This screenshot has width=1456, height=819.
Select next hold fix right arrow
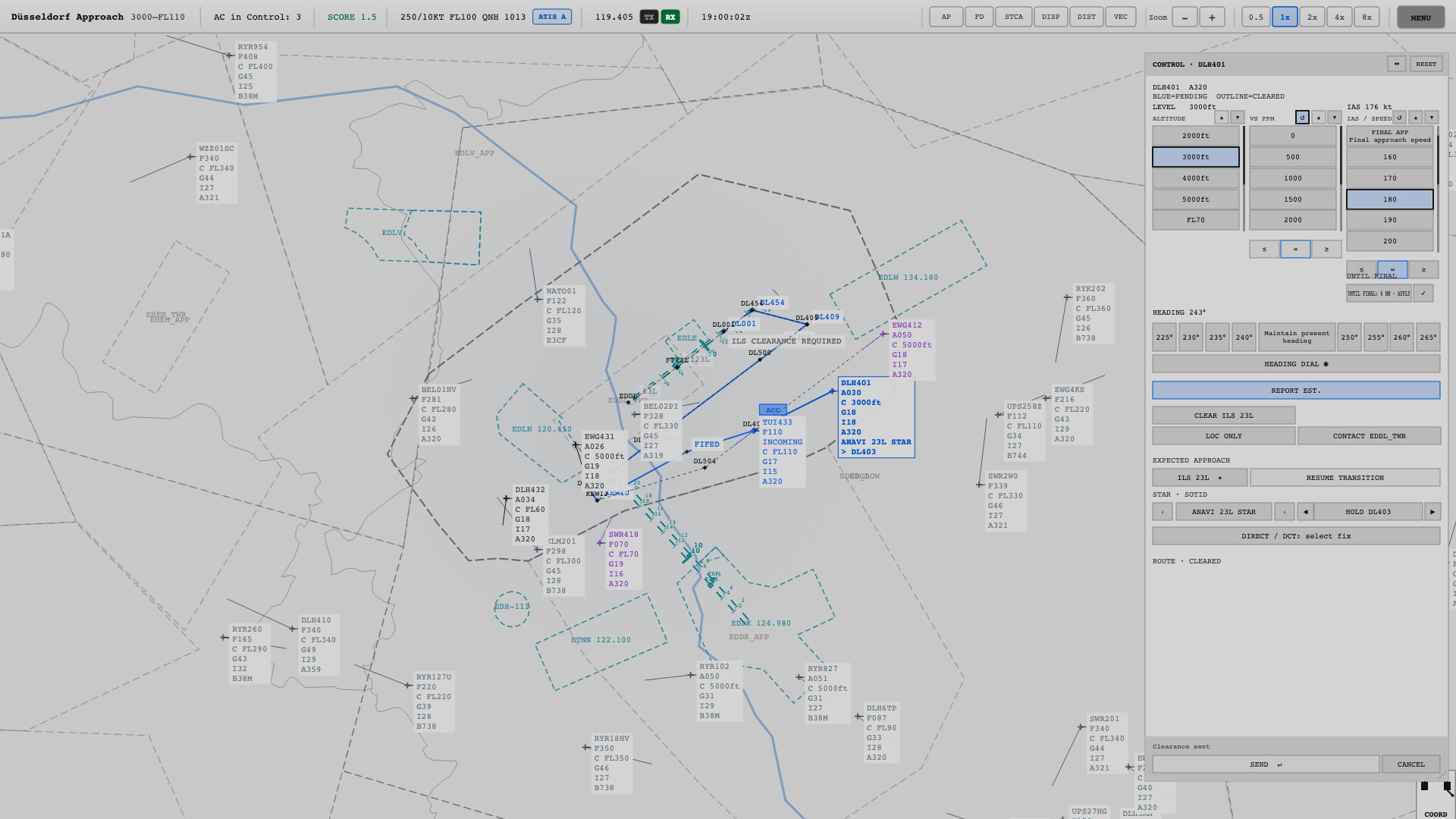pos(1432,512)
